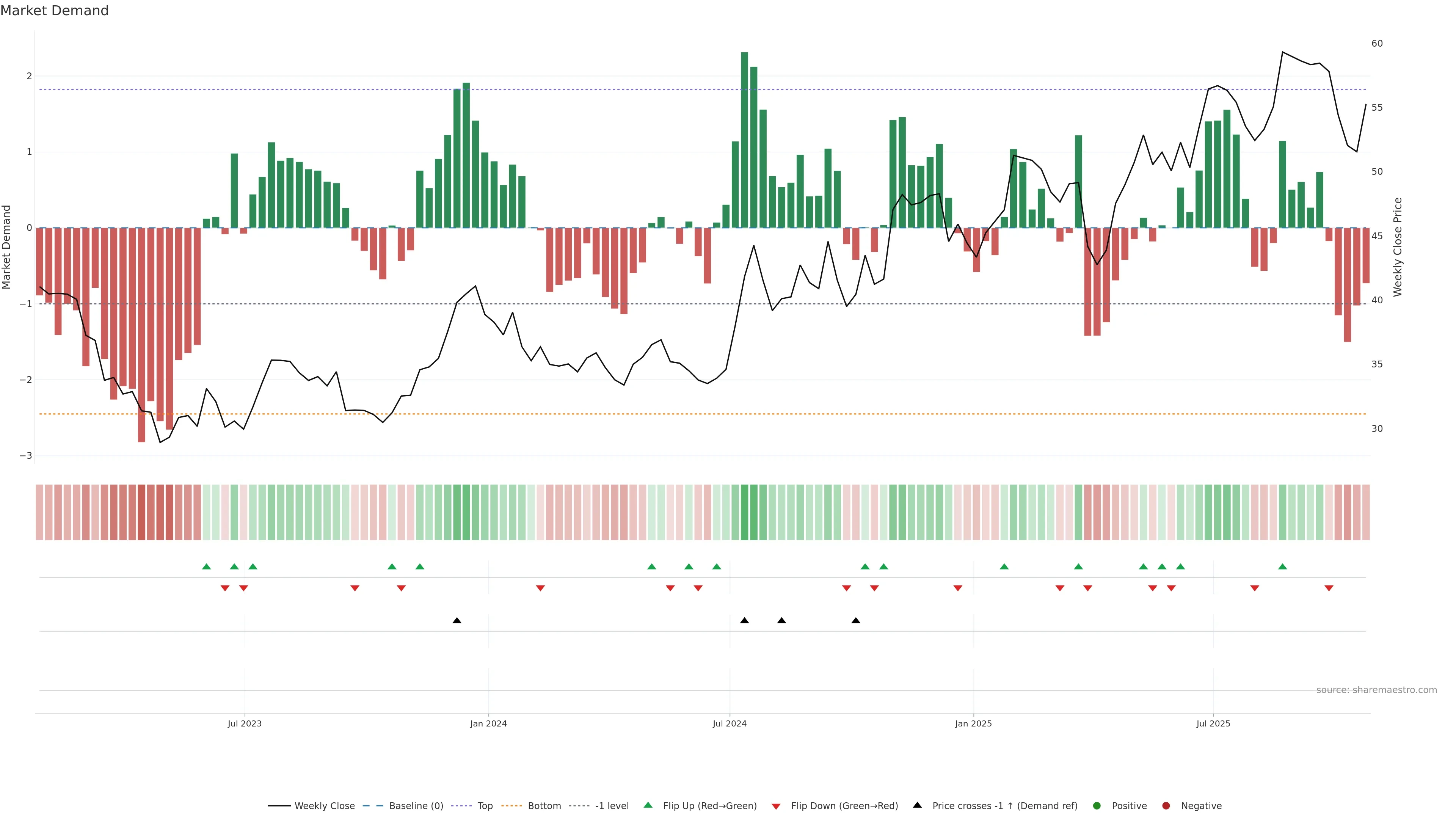Click first green flip-up marker before Jul 2023
The width and height of the screenshot is (1456, 819).
(x=206, y=567)
